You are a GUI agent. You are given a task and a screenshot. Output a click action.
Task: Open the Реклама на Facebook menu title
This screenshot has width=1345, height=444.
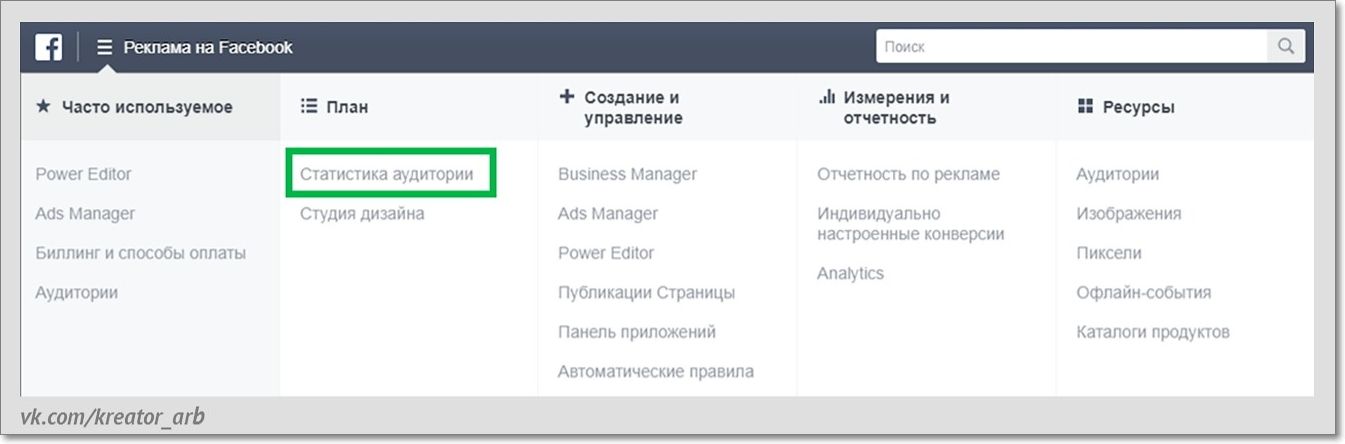(x=208, y=47)
